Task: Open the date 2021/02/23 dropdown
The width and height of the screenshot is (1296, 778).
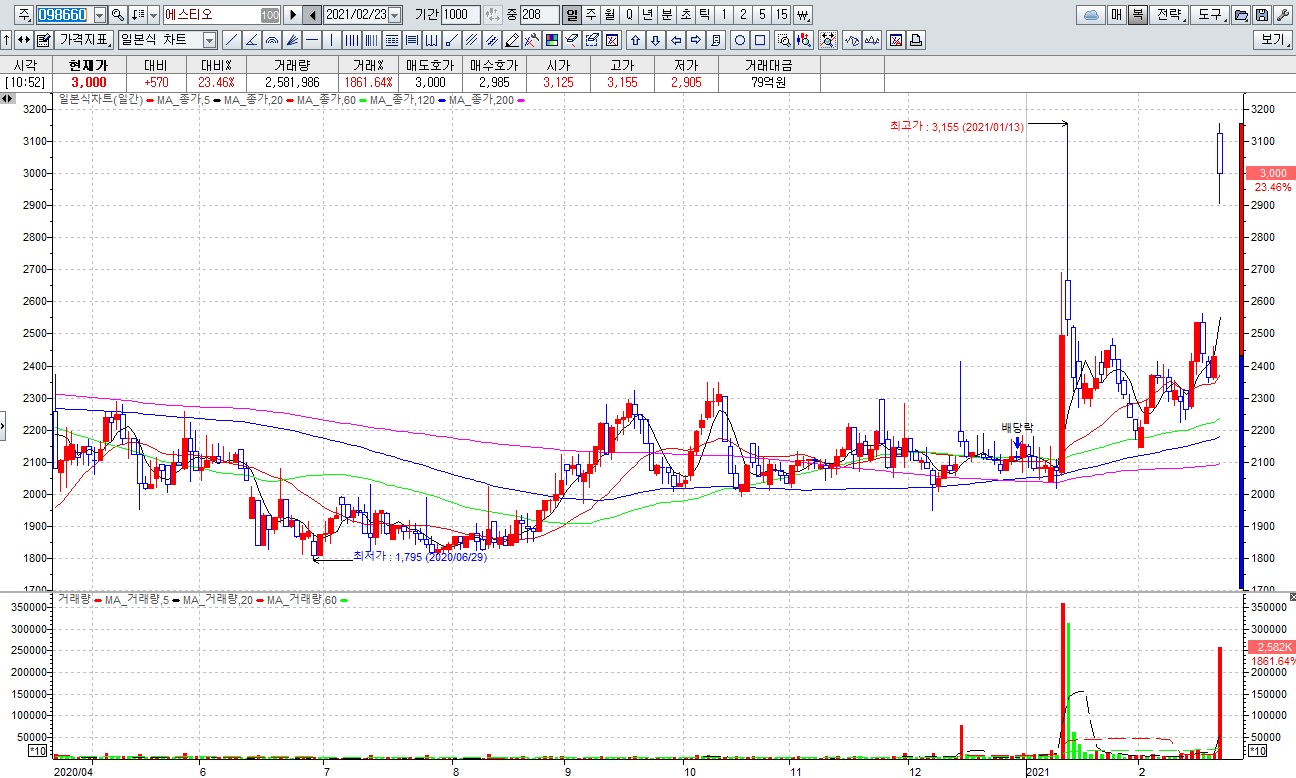Action: (394, 15)
